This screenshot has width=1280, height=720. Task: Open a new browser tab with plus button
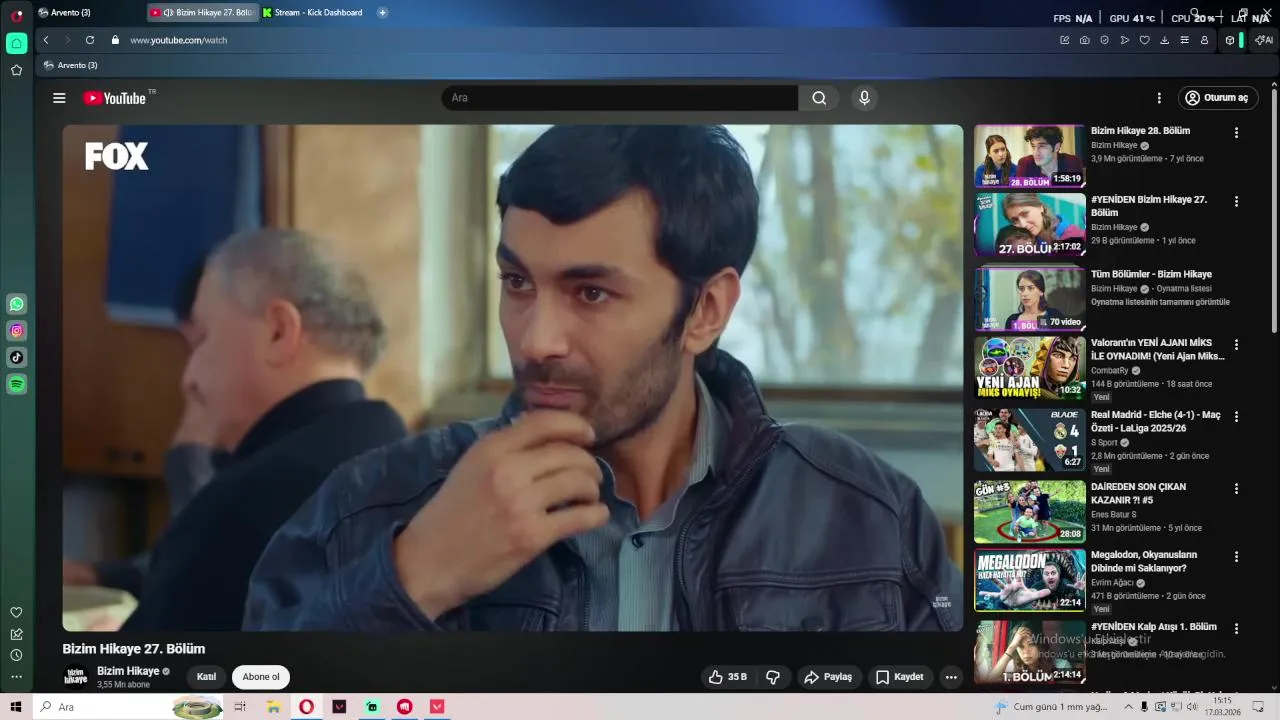(x=382, y=13)
